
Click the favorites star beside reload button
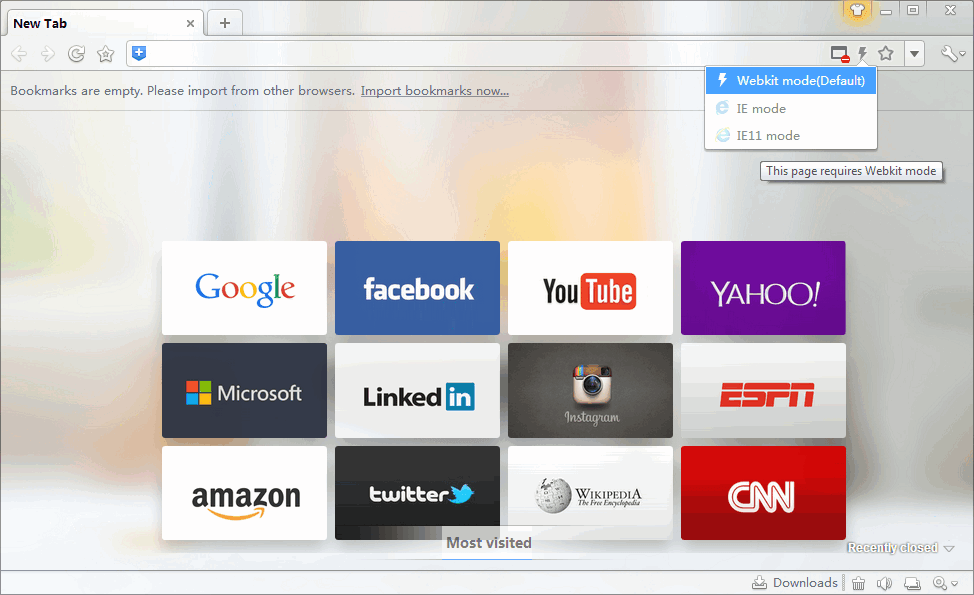tap(106, 54)
